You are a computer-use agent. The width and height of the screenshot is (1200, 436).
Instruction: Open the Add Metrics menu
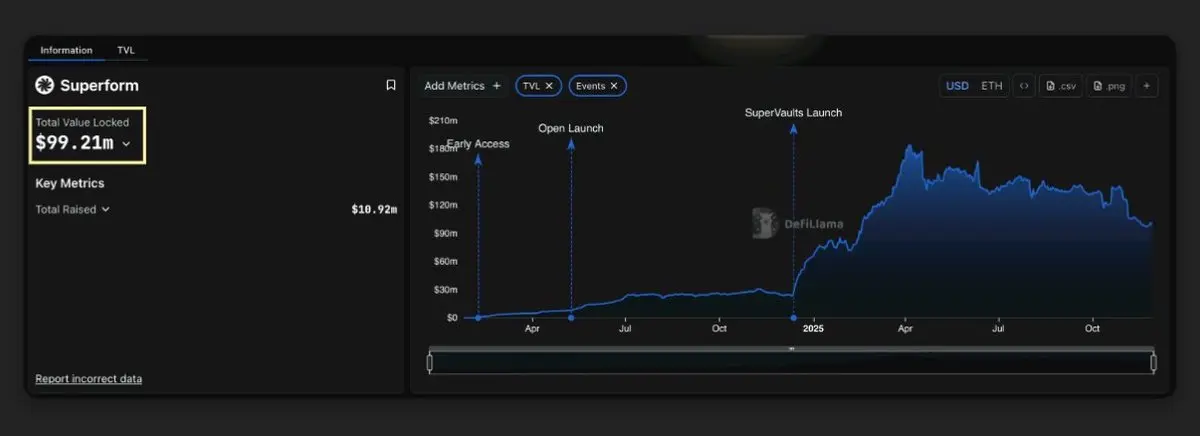(462, 86)
